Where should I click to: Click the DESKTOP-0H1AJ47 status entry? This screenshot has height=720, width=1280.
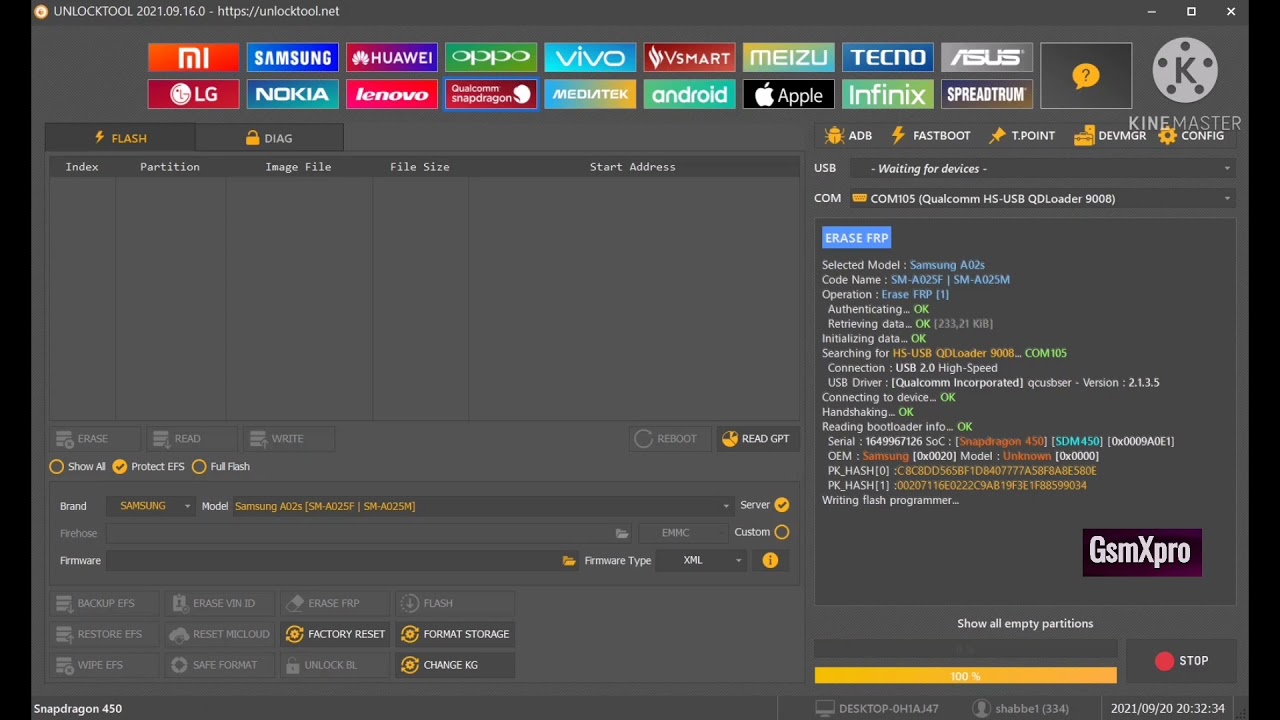pos(878,709)
